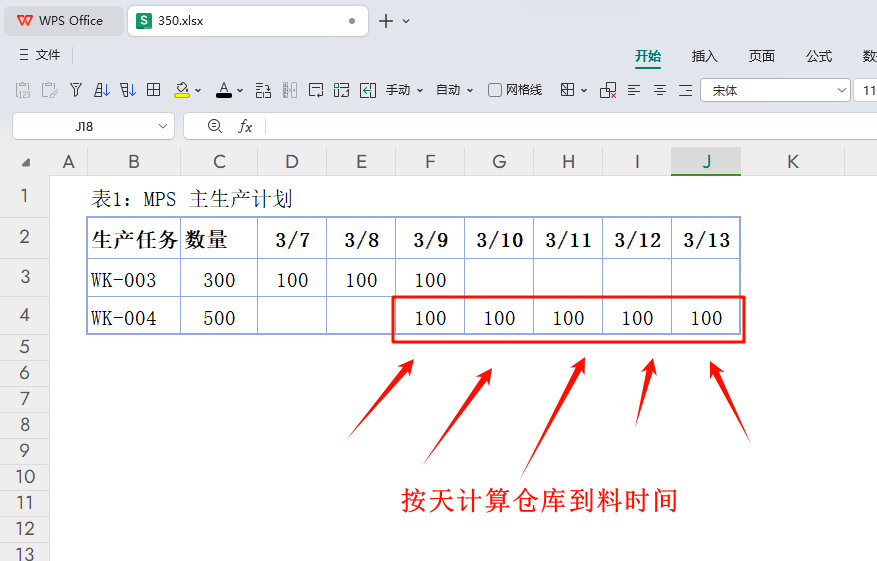Apply the yellow fill color bucket

click(182, 90)
